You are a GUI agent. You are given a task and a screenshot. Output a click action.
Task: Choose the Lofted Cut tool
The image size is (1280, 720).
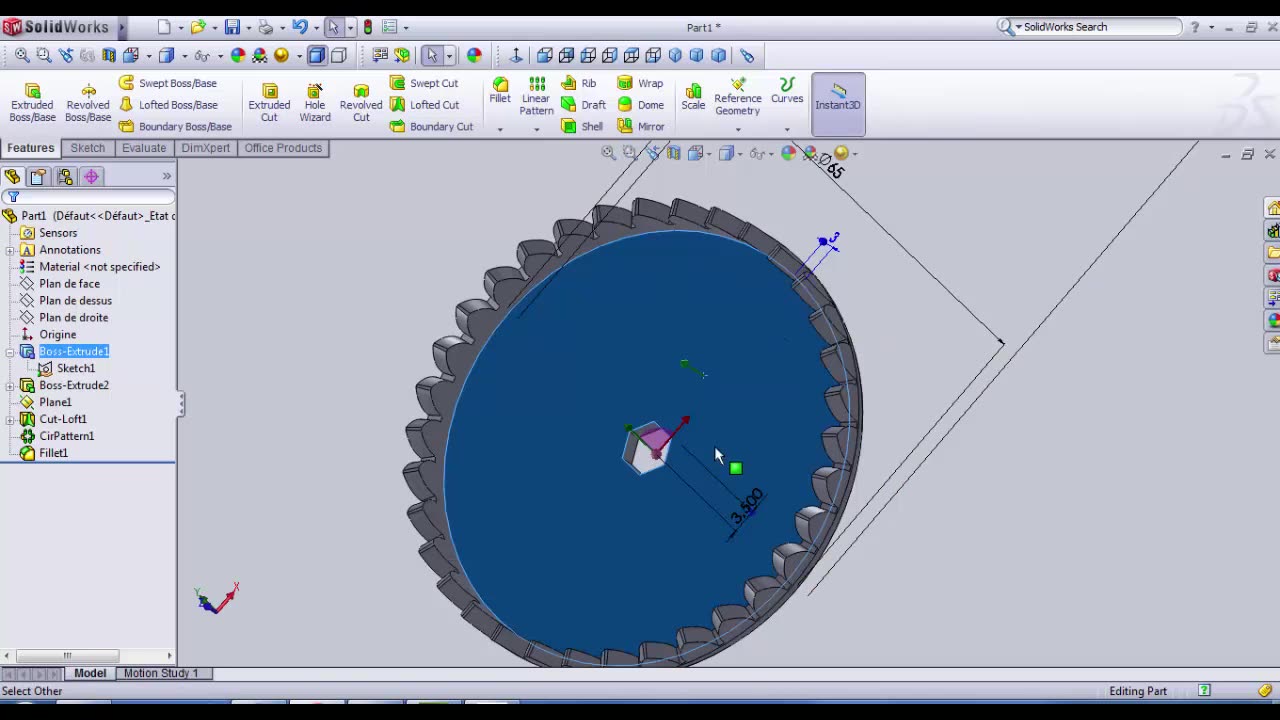[425, 105]
